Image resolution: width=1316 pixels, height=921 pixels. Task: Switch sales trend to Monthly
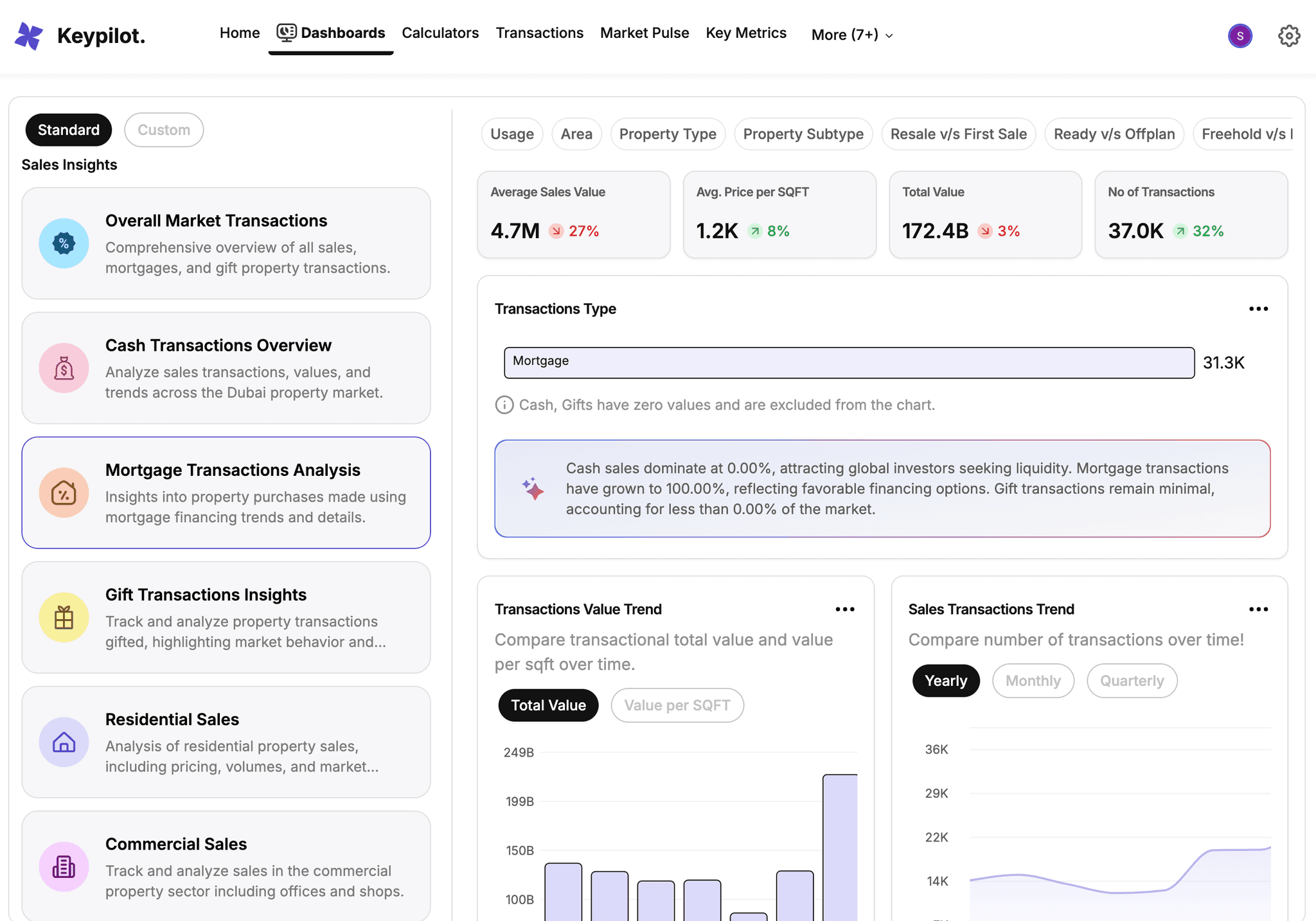1033,681
